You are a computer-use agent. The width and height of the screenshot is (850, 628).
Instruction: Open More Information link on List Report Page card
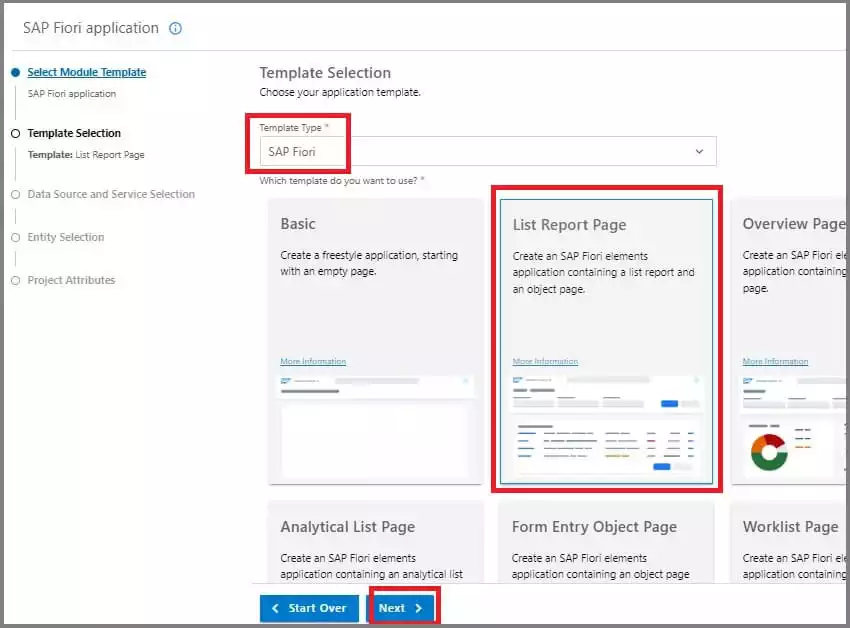pyautogui.click(x=545, y=361)
